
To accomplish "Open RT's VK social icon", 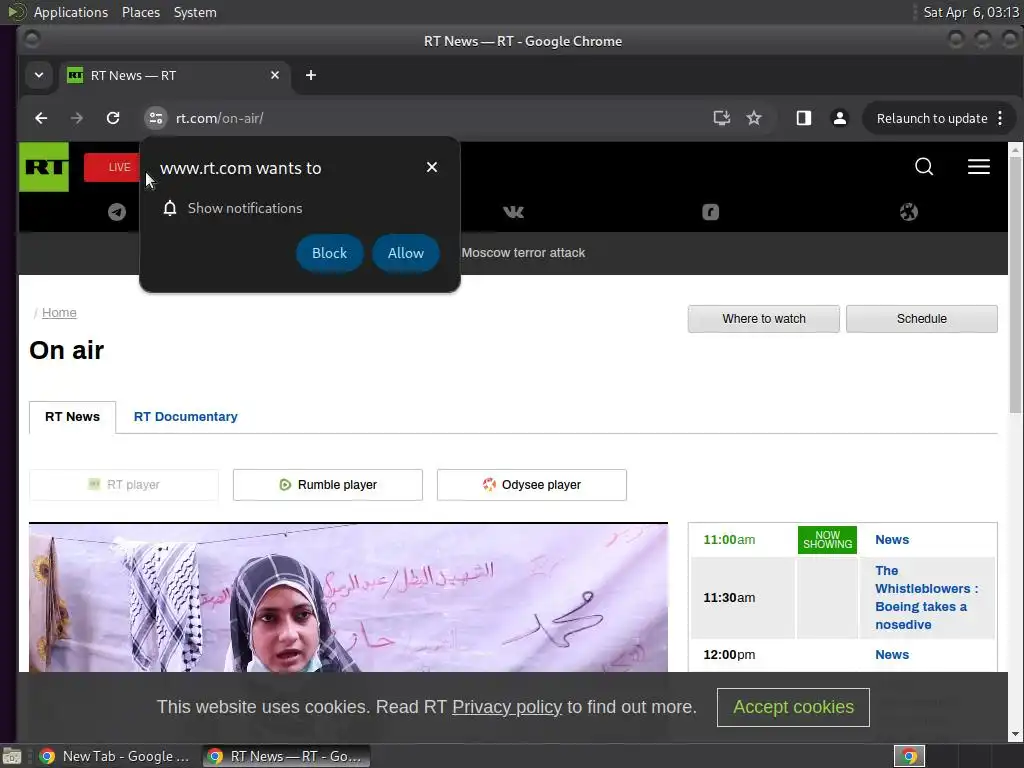I will pyautogui.click(x=513, y=212).
